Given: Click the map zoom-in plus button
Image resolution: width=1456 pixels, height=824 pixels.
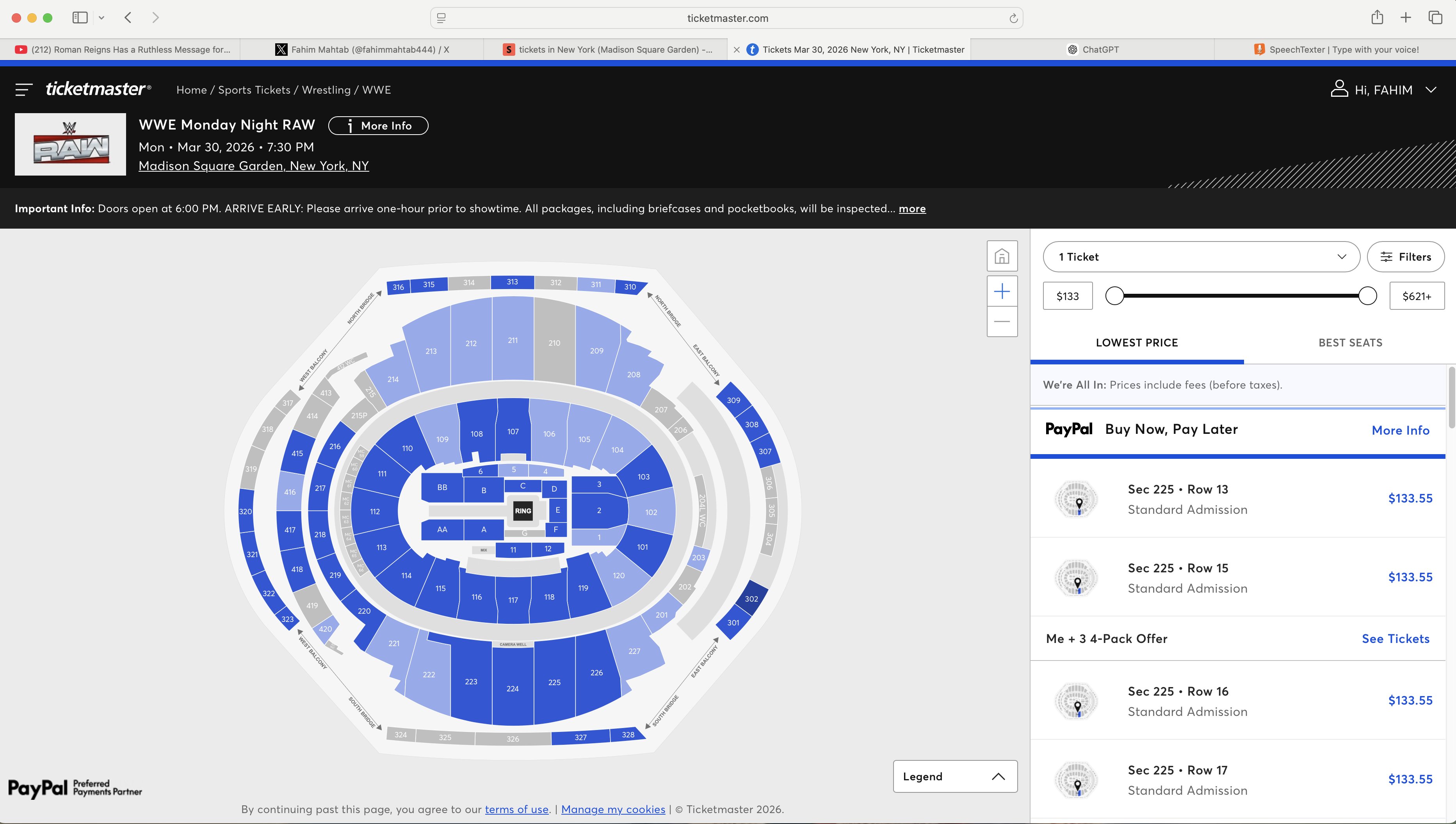Looking at the screenshot, I should [1001, 291].
